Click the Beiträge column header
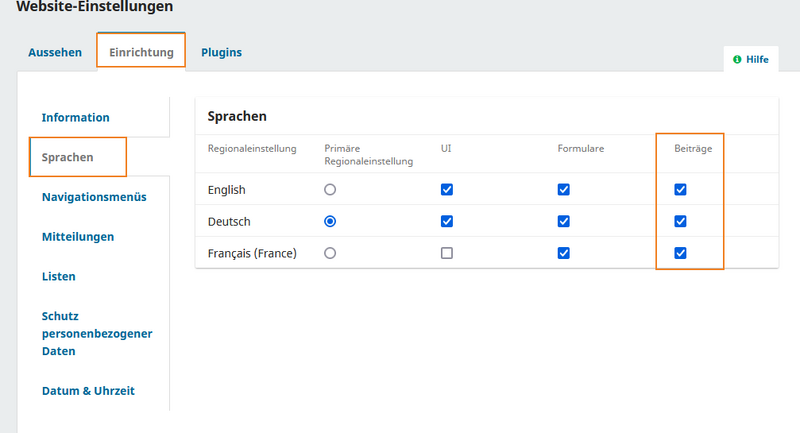 coord(693,148)
